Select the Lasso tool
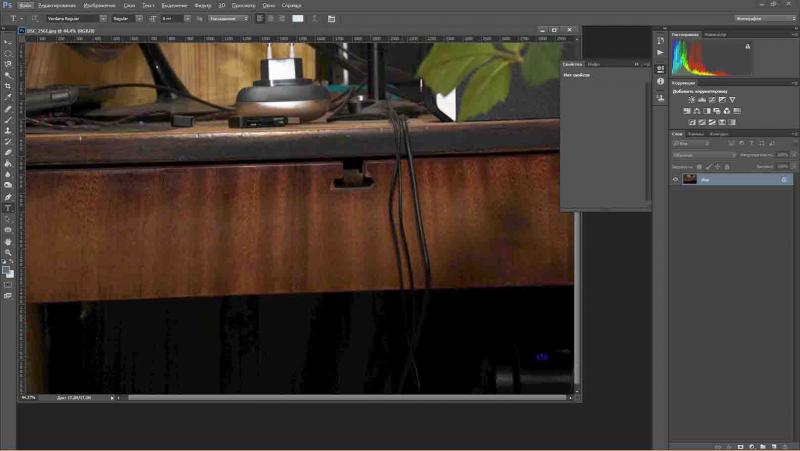Viewport: 800px width, 451px height. pyautogui.click(x=8, y=64)
